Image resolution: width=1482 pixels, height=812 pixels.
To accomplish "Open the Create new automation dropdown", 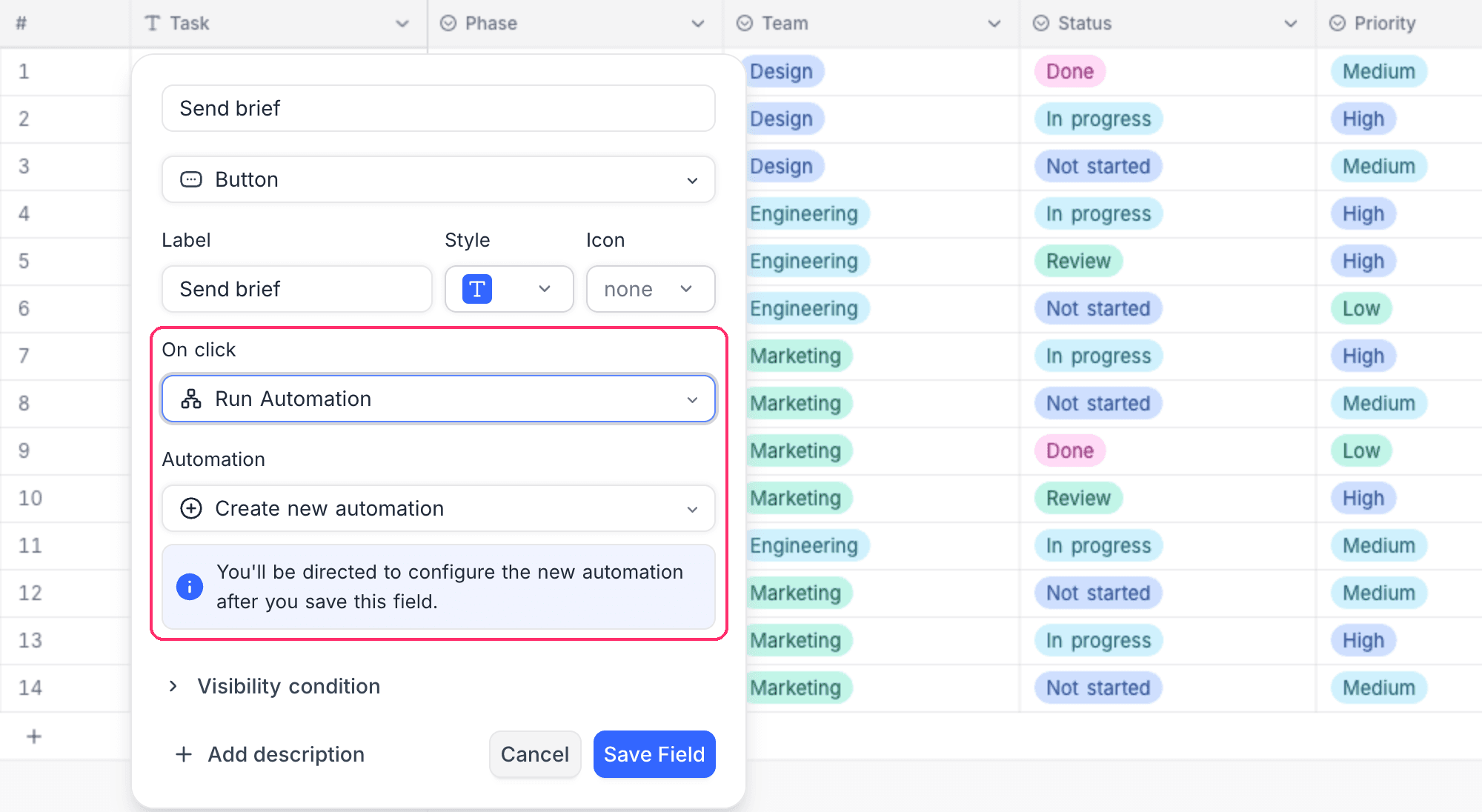I will [439, 508].
